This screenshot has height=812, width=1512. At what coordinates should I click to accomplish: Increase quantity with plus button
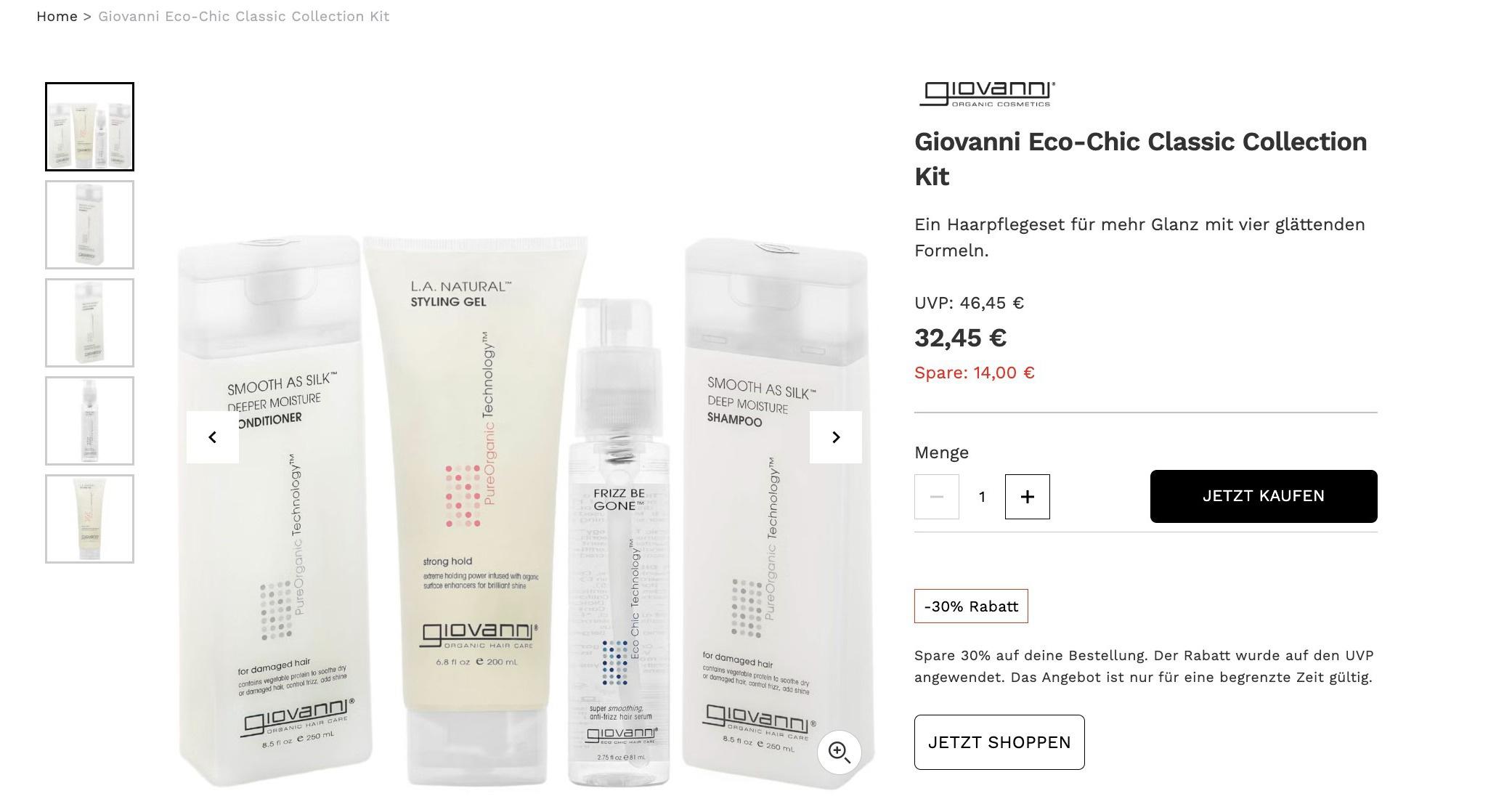(1027, 497)
